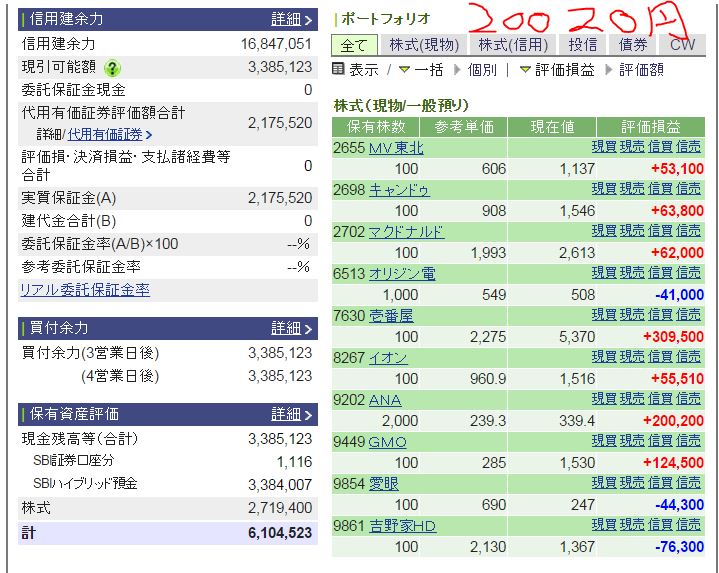Click 信買 for イオン
This screenshot has height=573, width=719.
(660, 357)
